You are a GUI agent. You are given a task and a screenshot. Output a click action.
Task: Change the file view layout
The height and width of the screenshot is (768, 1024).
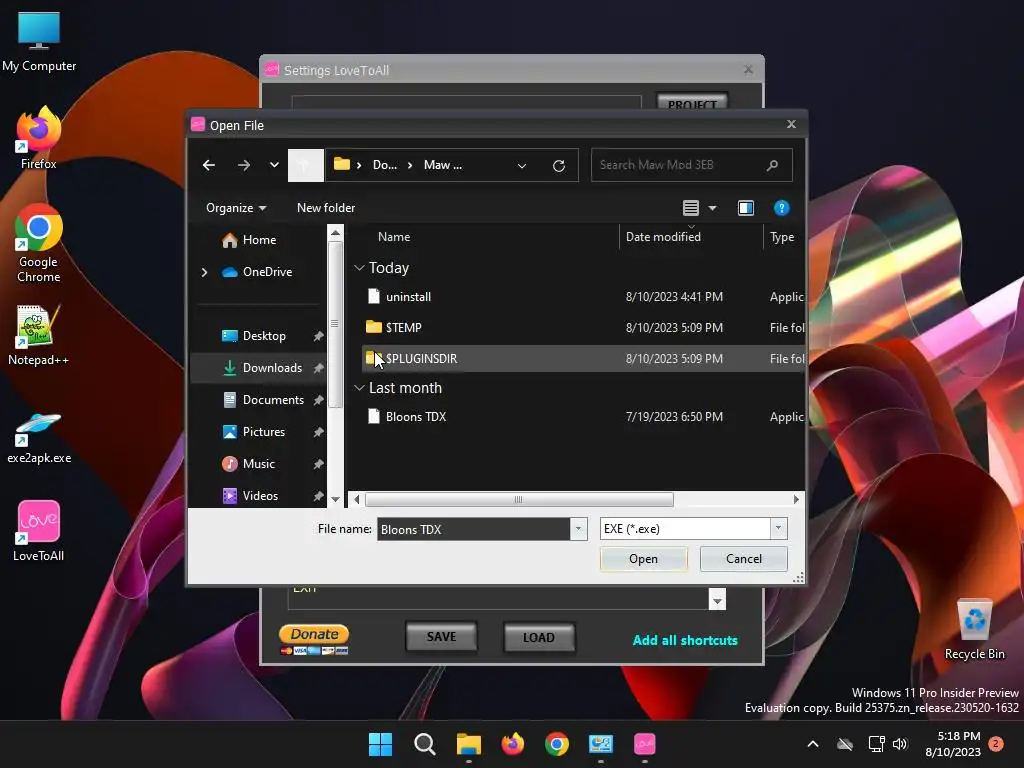[x=691, y=208]
